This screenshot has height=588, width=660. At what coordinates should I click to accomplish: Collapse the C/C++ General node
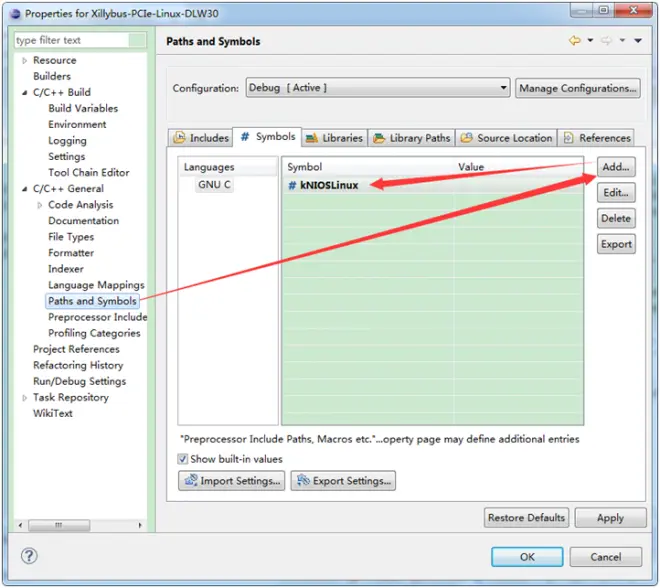(24, 189)
